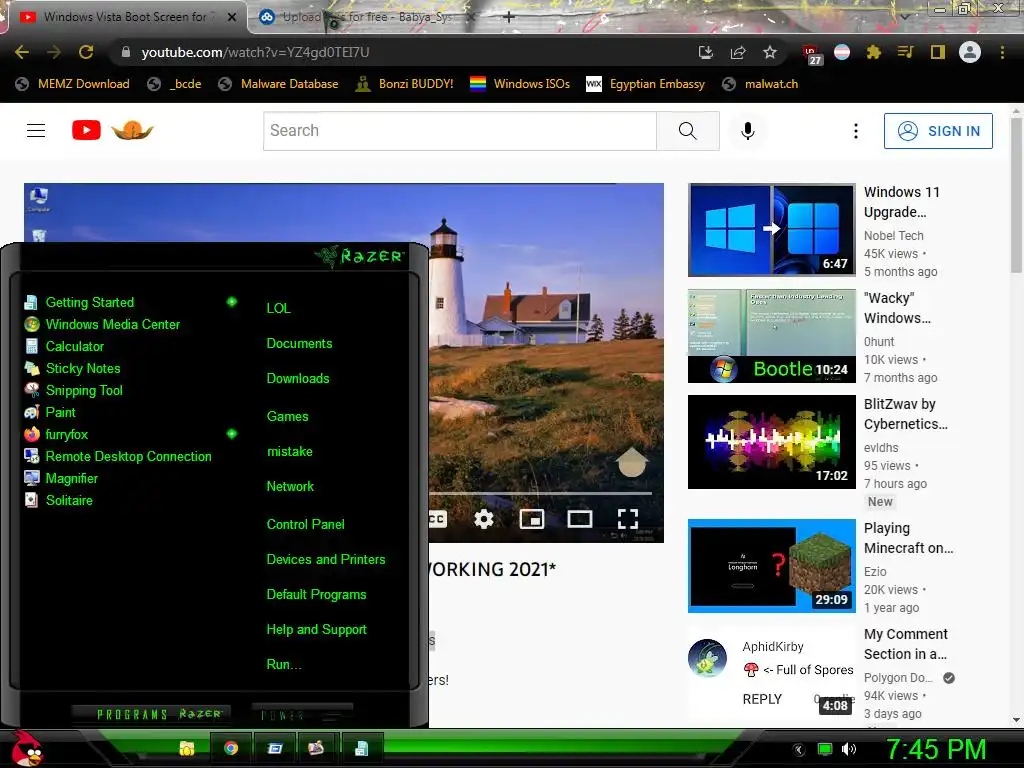Open BlitZwav by Cybernetics video thumbnail
The width and height of the screenshot is (1024, 768).
point(772,441)
